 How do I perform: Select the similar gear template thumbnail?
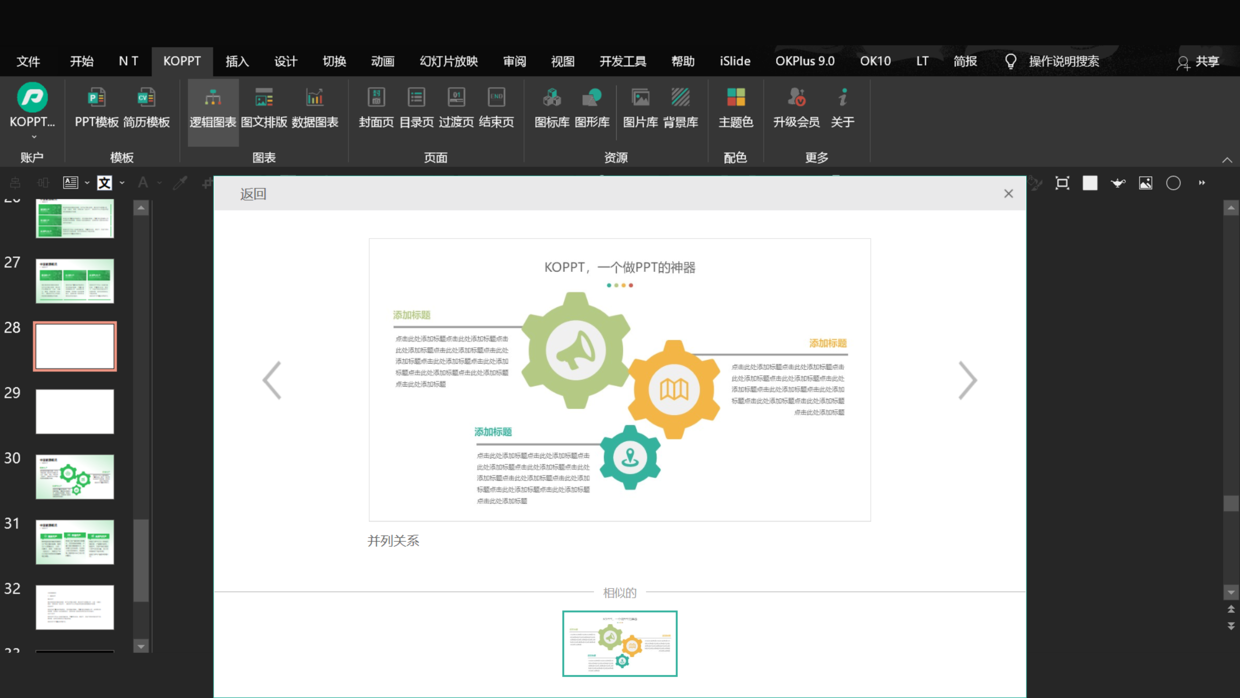click(x=620, y=643)
